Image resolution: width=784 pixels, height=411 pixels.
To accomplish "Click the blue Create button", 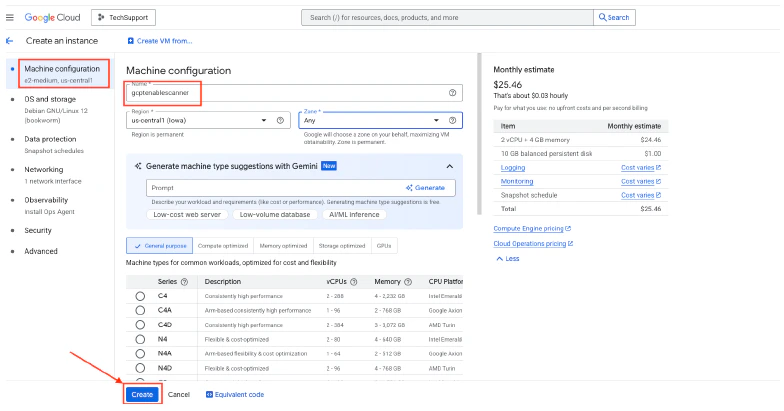I will tap(142, 394).
